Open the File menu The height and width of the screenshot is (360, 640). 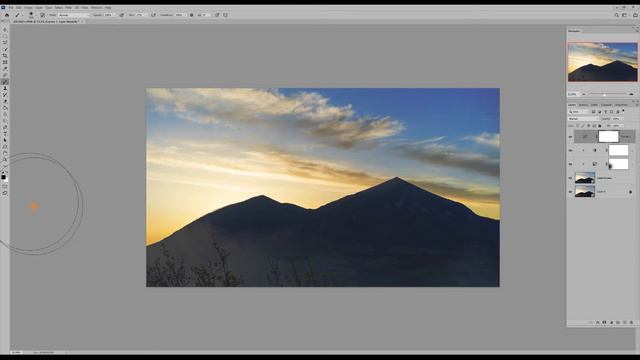[x=11, y=8]
